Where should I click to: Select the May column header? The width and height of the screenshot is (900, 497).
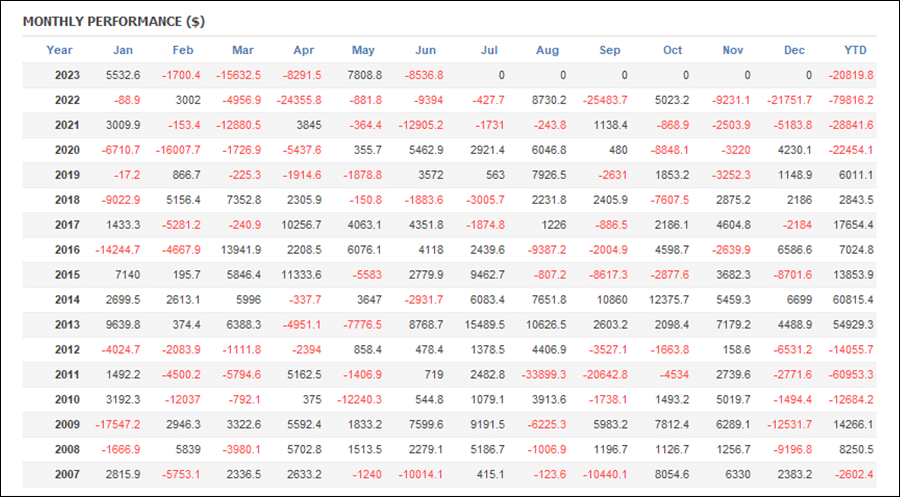[x=363, y=50]
